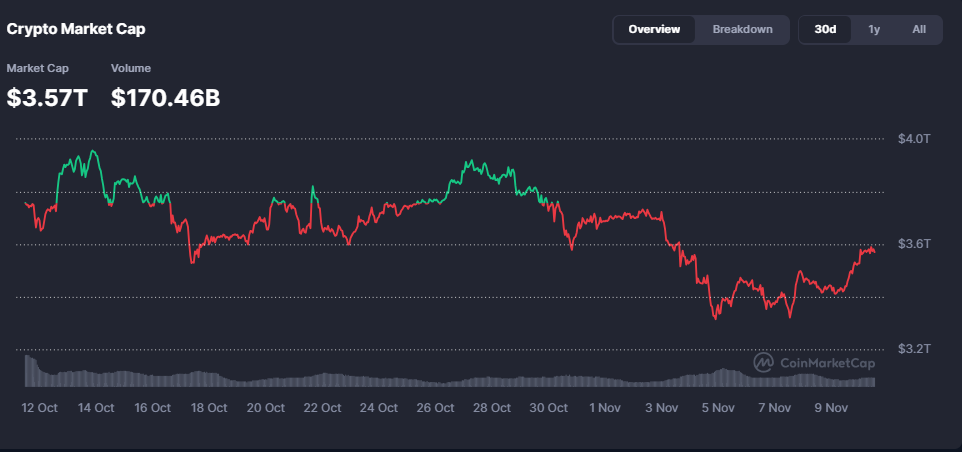Click the $3.57T market cap value
Viewport: 962px width, 452px height.
[x=49, y=98]
